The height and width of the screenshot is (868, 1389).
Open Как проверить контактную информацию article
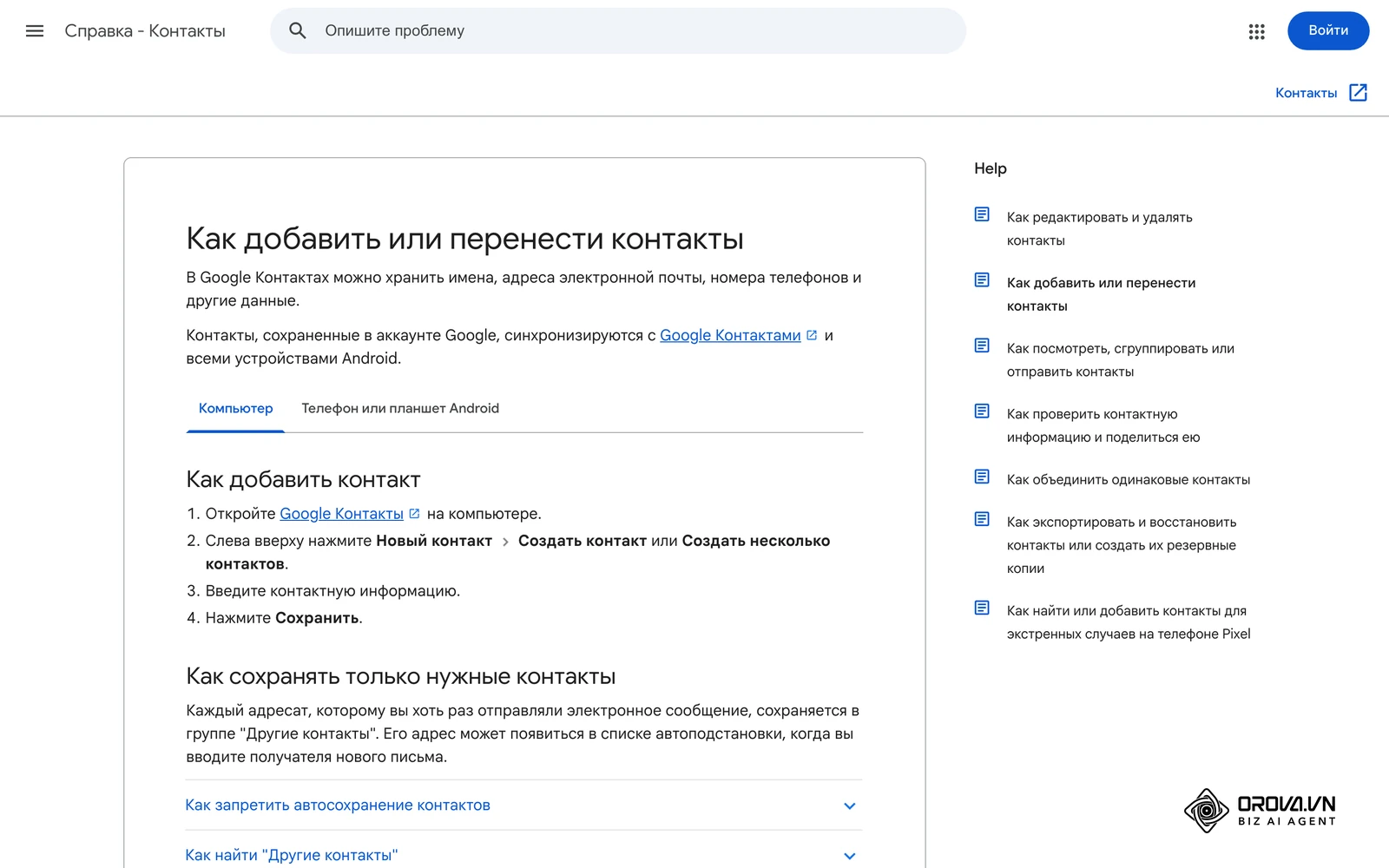coord(1103,425)
